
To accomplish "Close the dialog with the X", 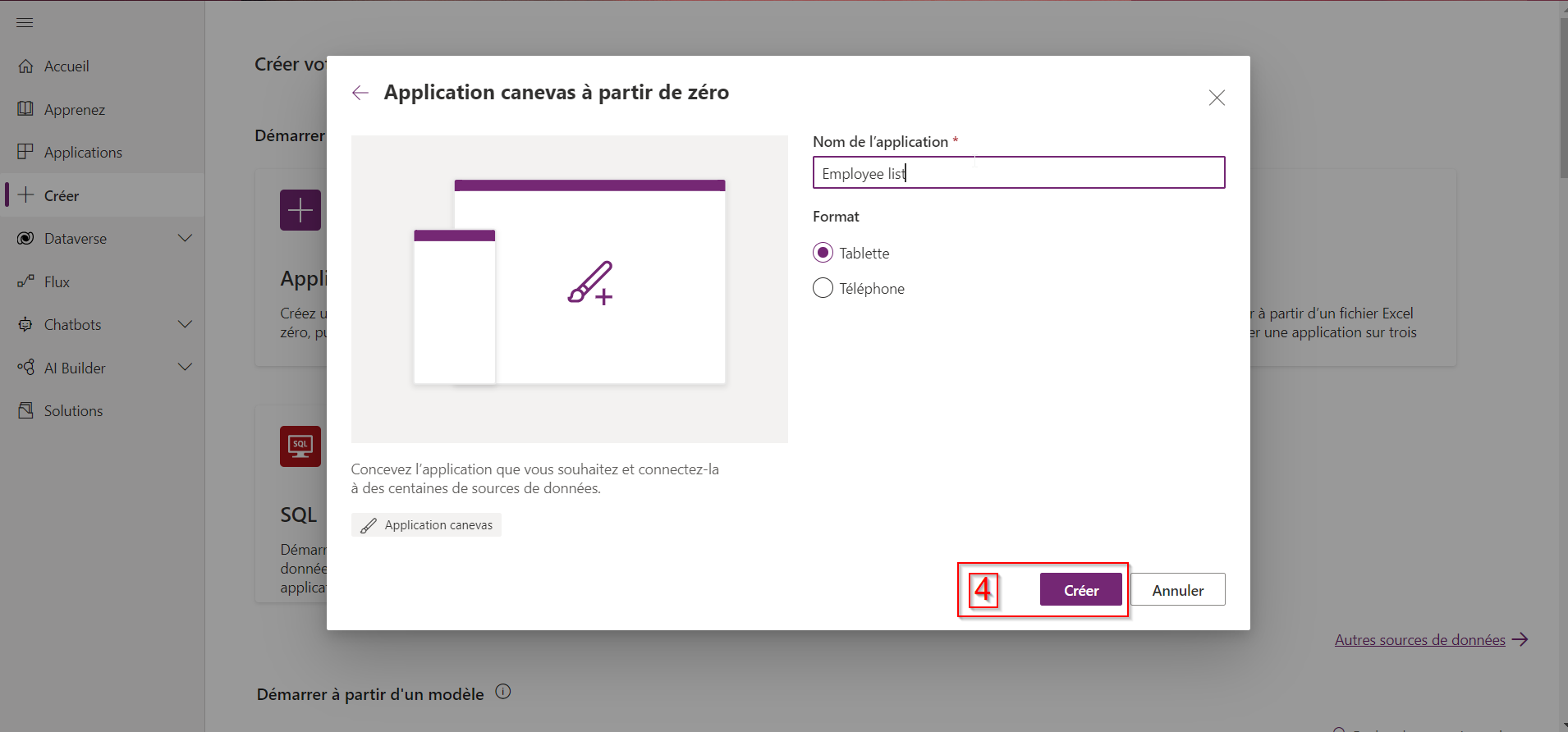I will [1217, 98].
